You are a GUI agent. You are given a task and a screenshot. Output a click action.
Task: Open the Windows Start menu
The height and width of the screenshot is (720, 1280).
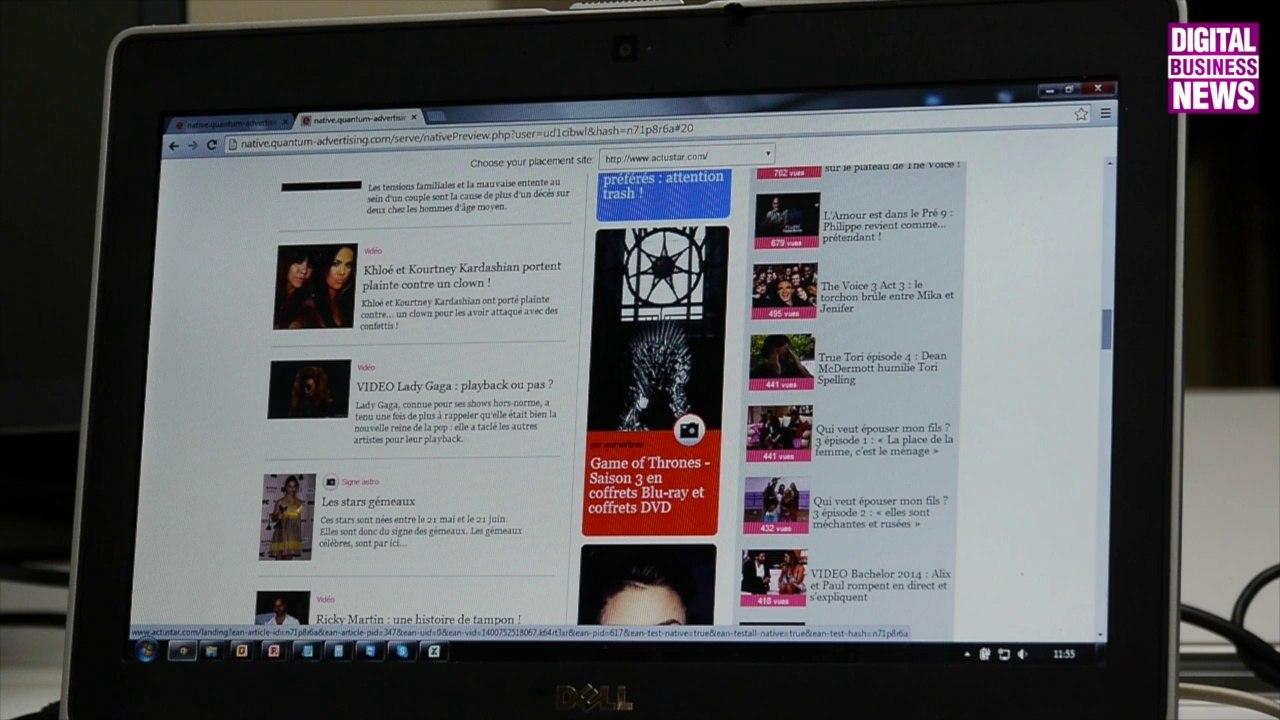tap(146, 651)
